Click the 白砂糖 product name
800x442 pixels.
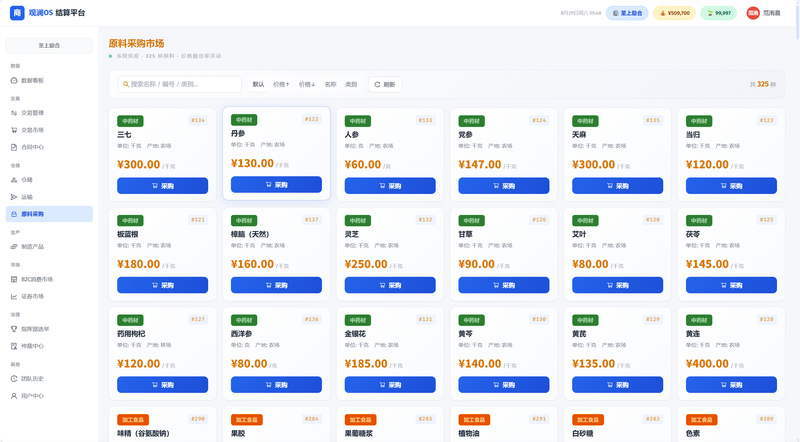pyautogui.click(x=582, y=433)
